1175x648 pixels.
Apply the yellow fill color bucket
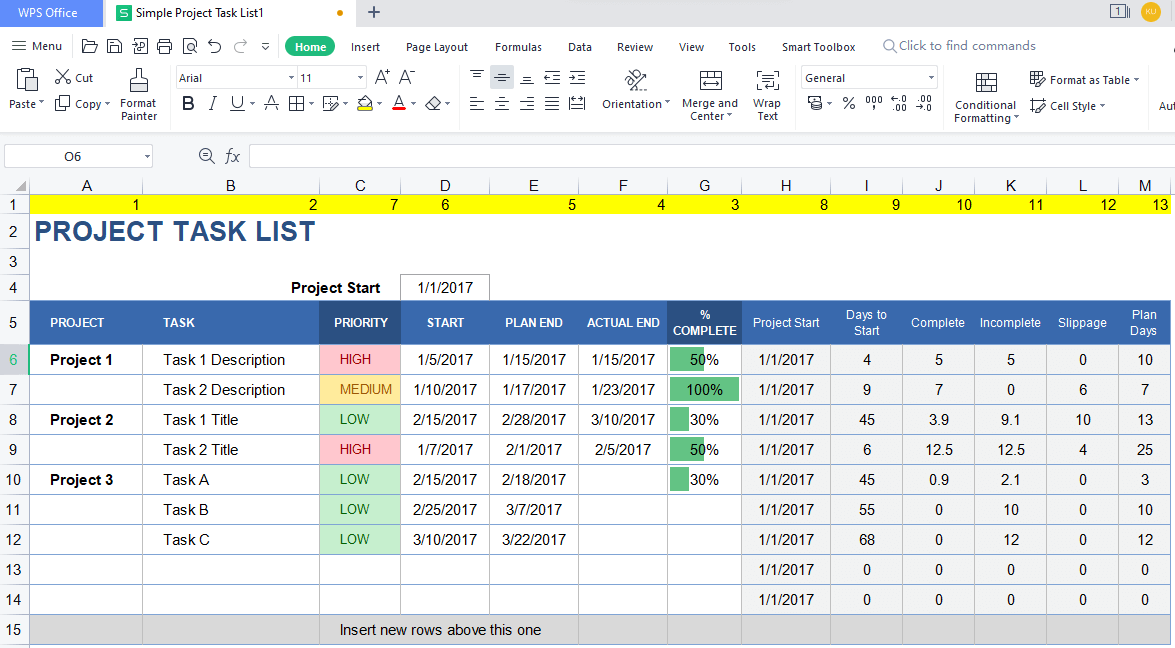(x=364, y=103)
